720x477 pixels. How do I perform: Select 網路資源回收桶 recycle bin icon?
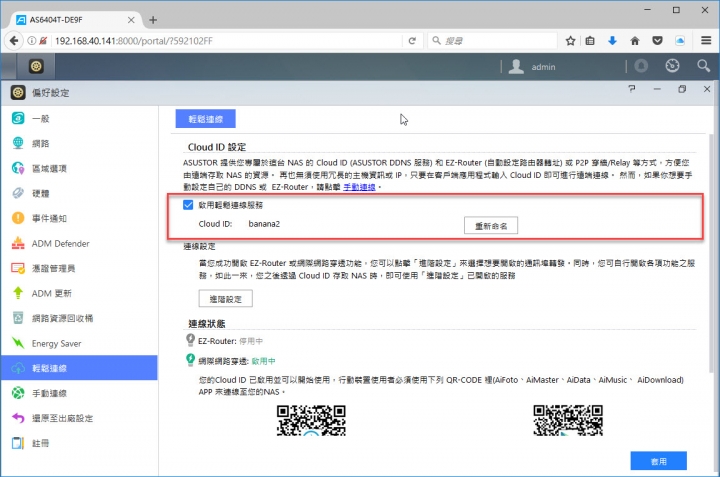18,318
